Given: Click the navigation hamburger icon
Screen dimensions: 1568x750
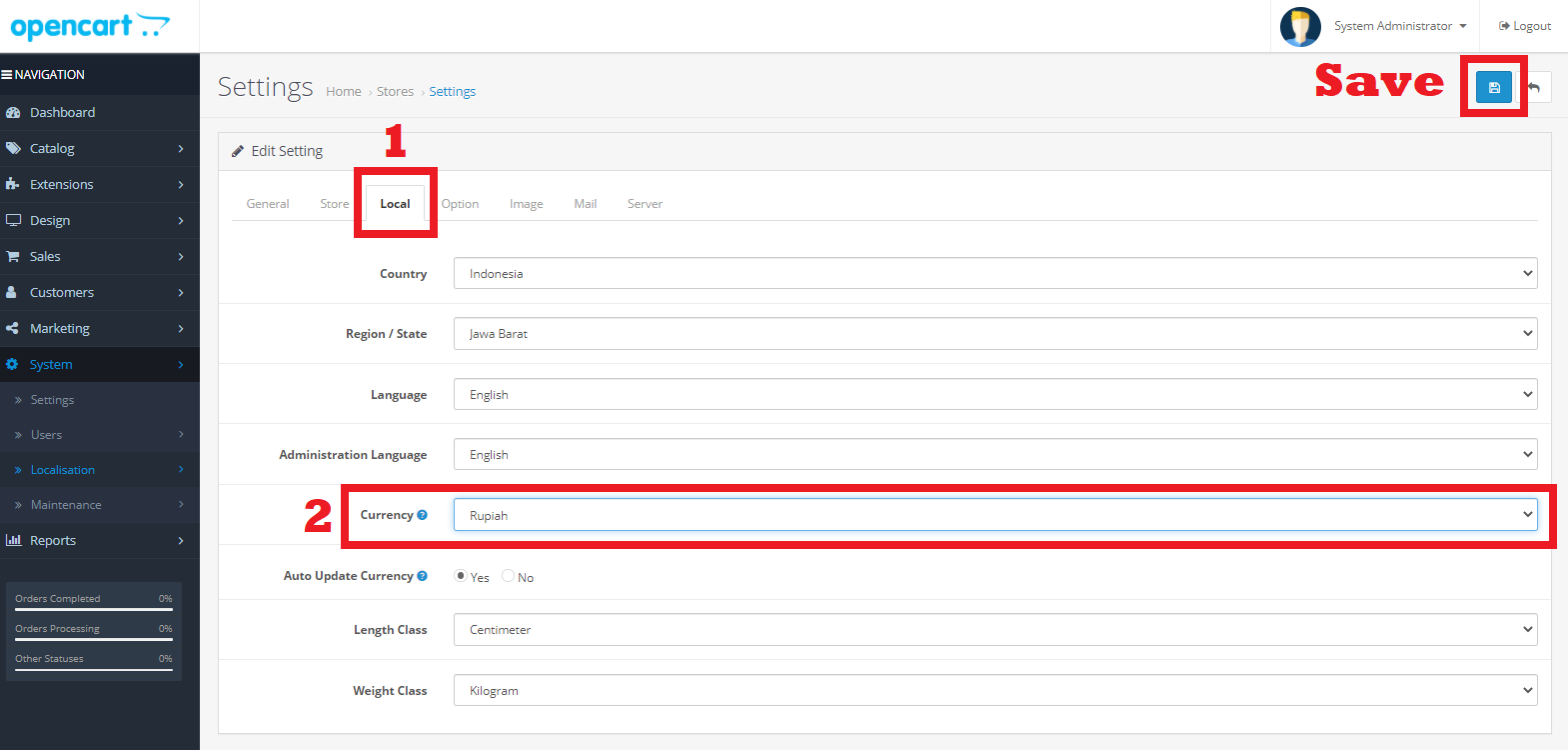Looking at the screenshot, I should (x=6, y=75).
